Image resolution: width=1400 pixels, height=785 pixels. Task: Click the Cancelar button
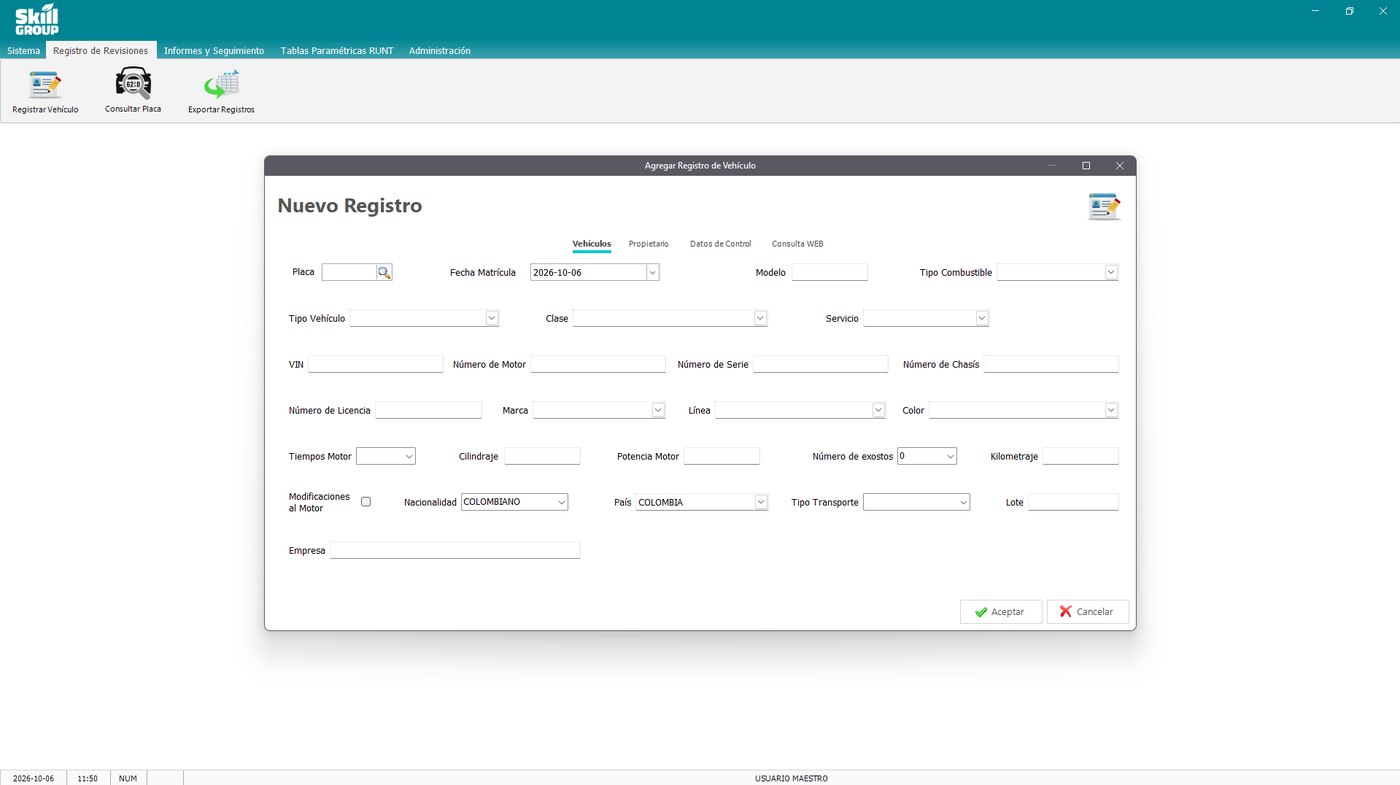(1087, 611)
